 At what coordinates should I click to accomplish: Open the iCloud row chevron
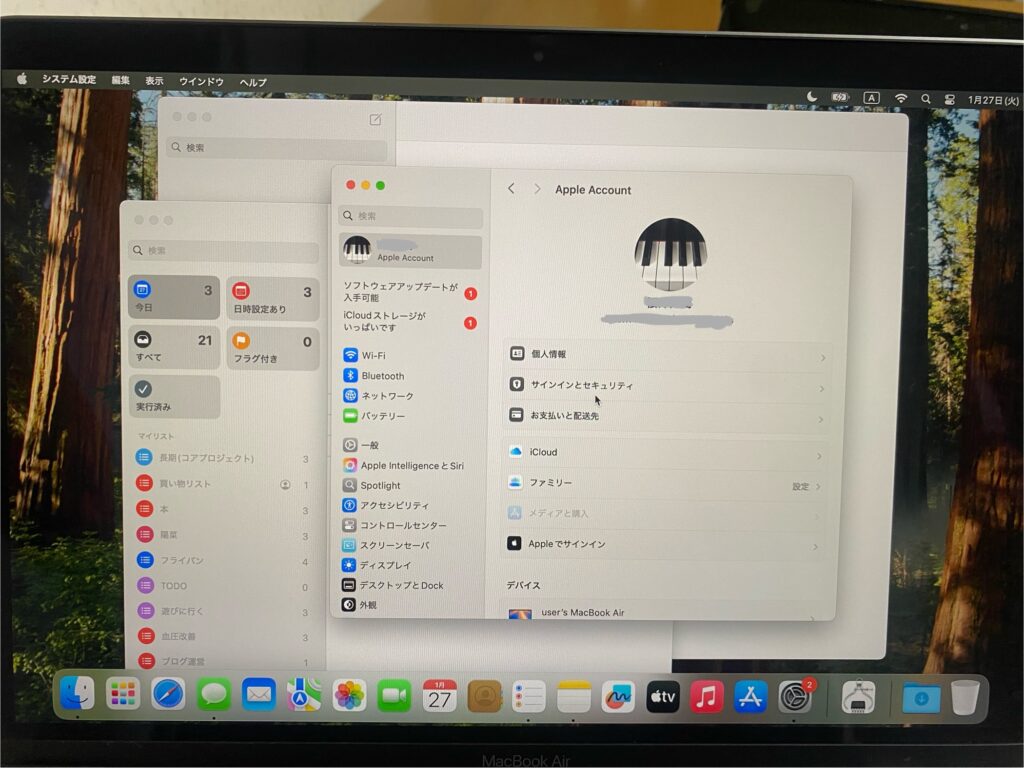(x=819, y=456)
